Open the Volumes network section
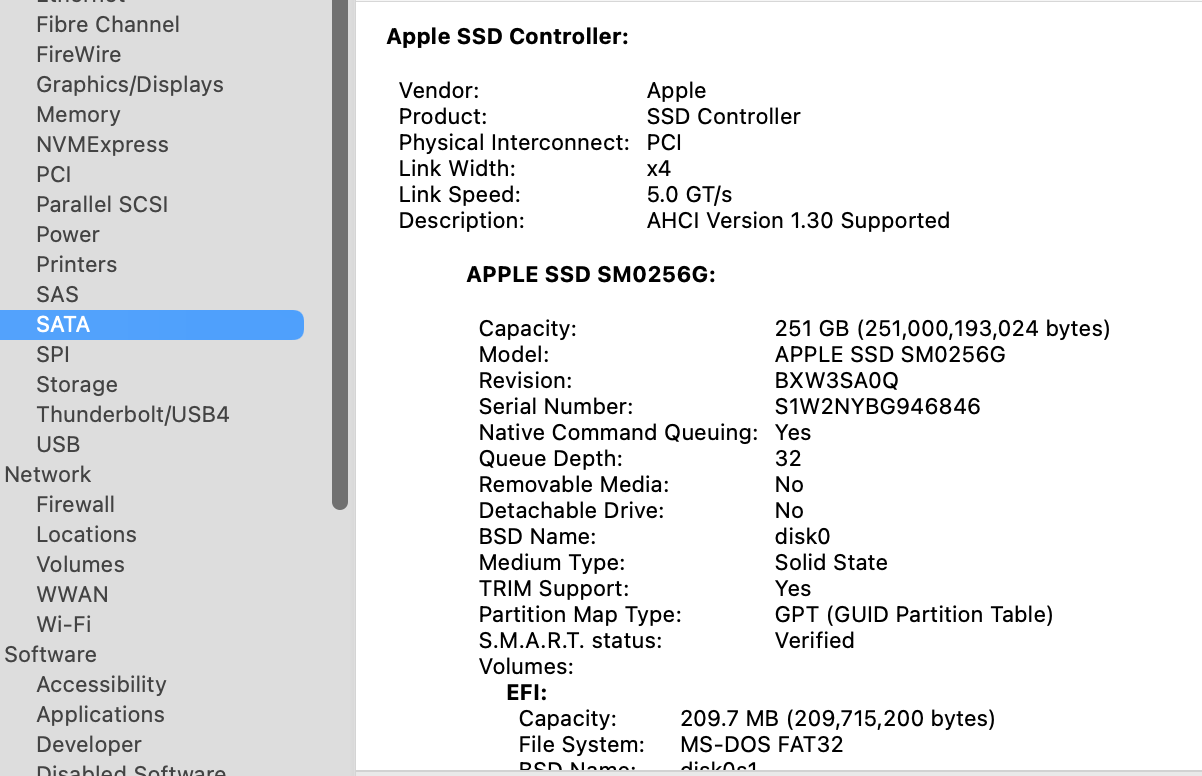Viewport: 1202px width, 776px height. (80, 564)
